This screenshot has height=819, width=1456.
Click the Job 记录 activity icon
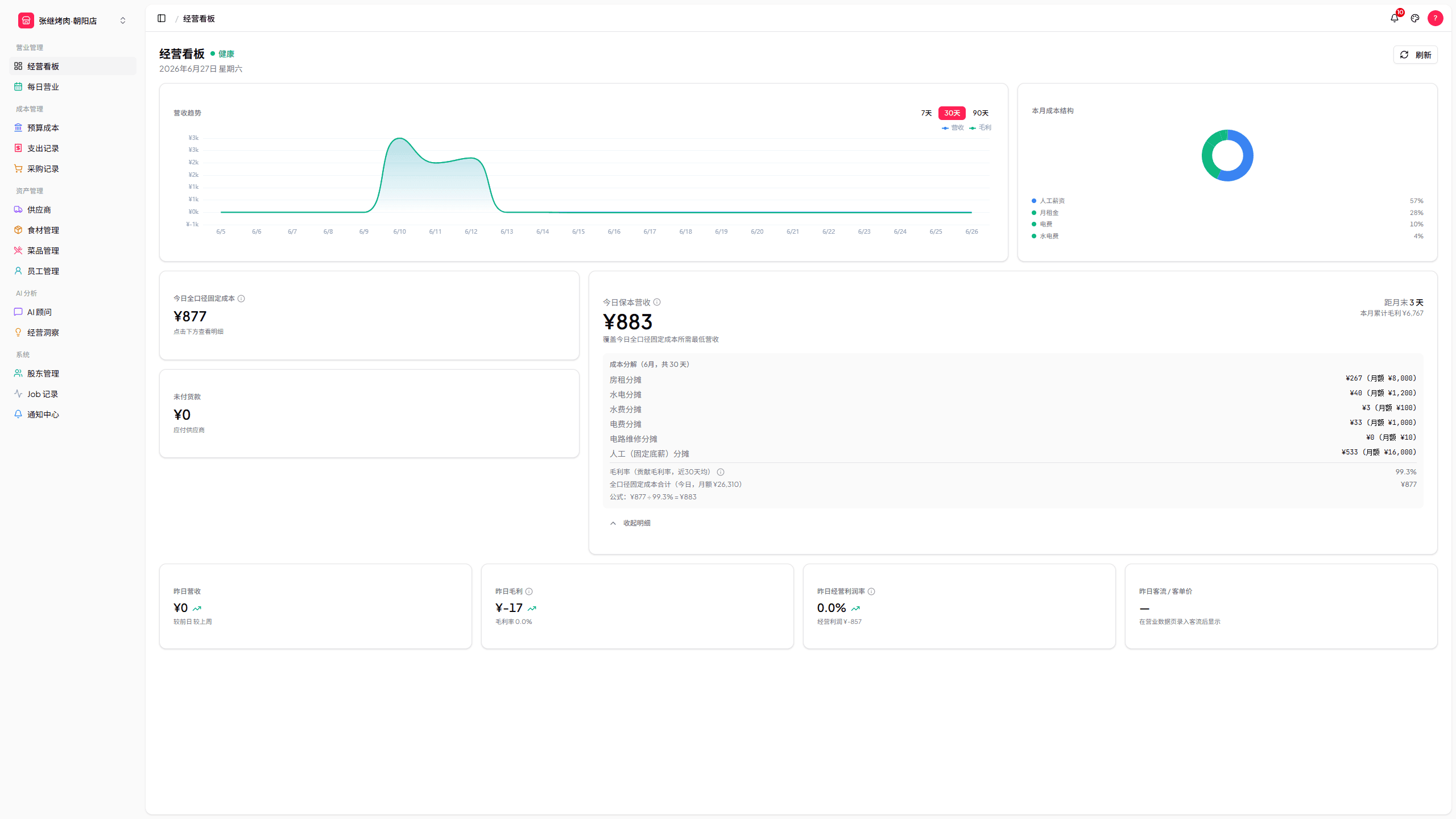point(18,394)
